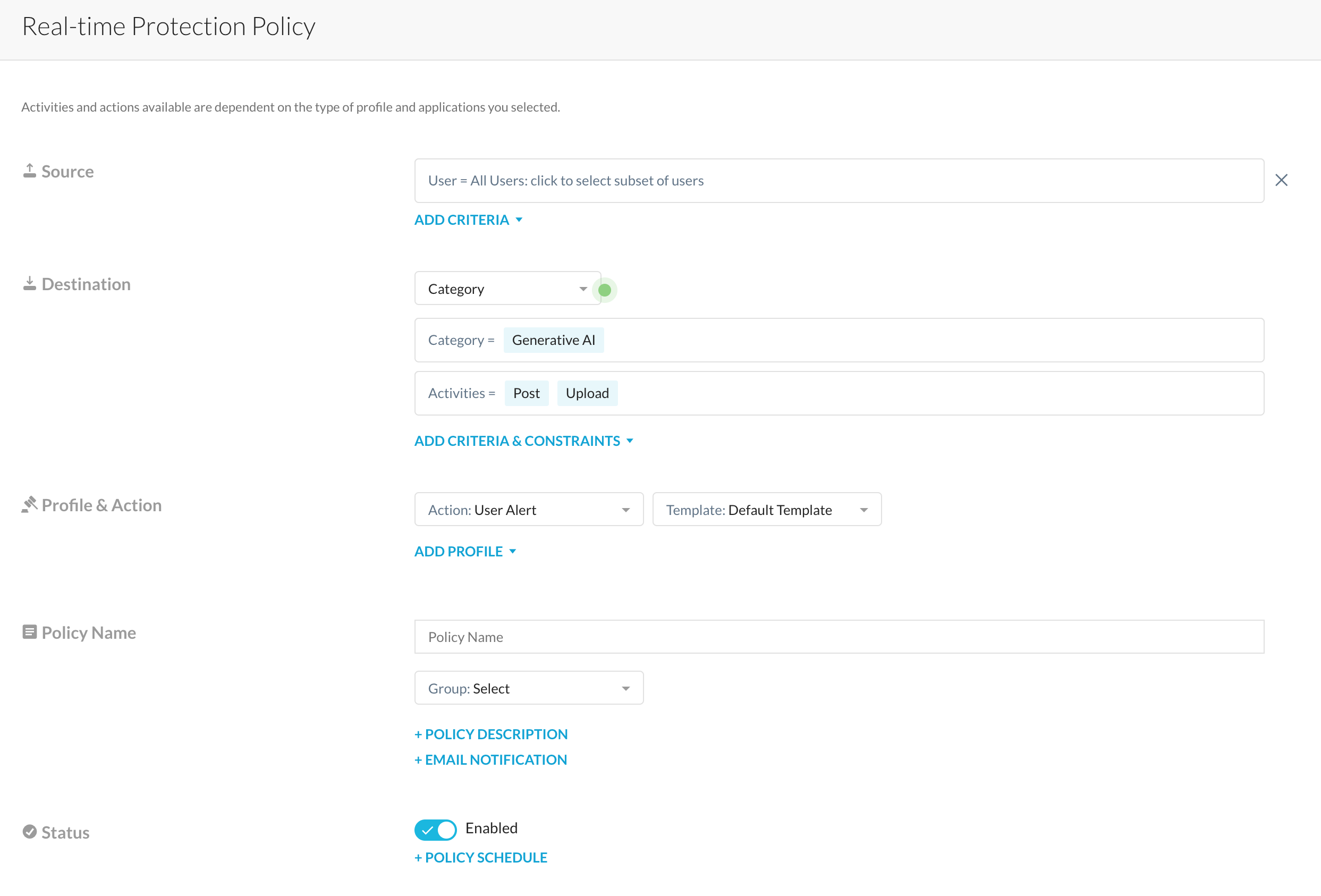1321x896 pixels.
Task: Click the Policy Name document icon
Action: click(x=30, y=632)
